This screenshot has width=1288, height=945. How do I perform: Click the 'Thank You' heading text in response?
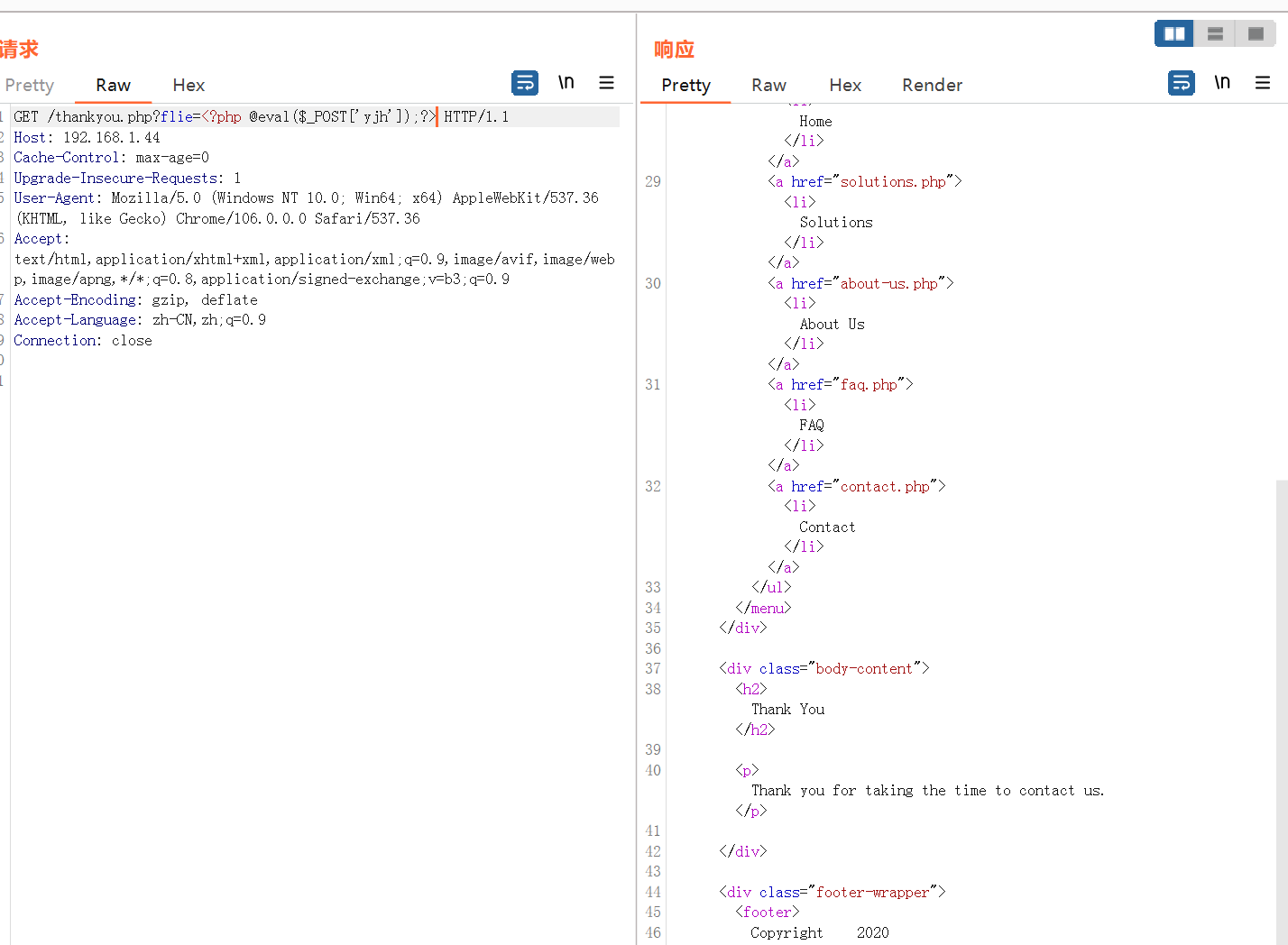point(787,709)
